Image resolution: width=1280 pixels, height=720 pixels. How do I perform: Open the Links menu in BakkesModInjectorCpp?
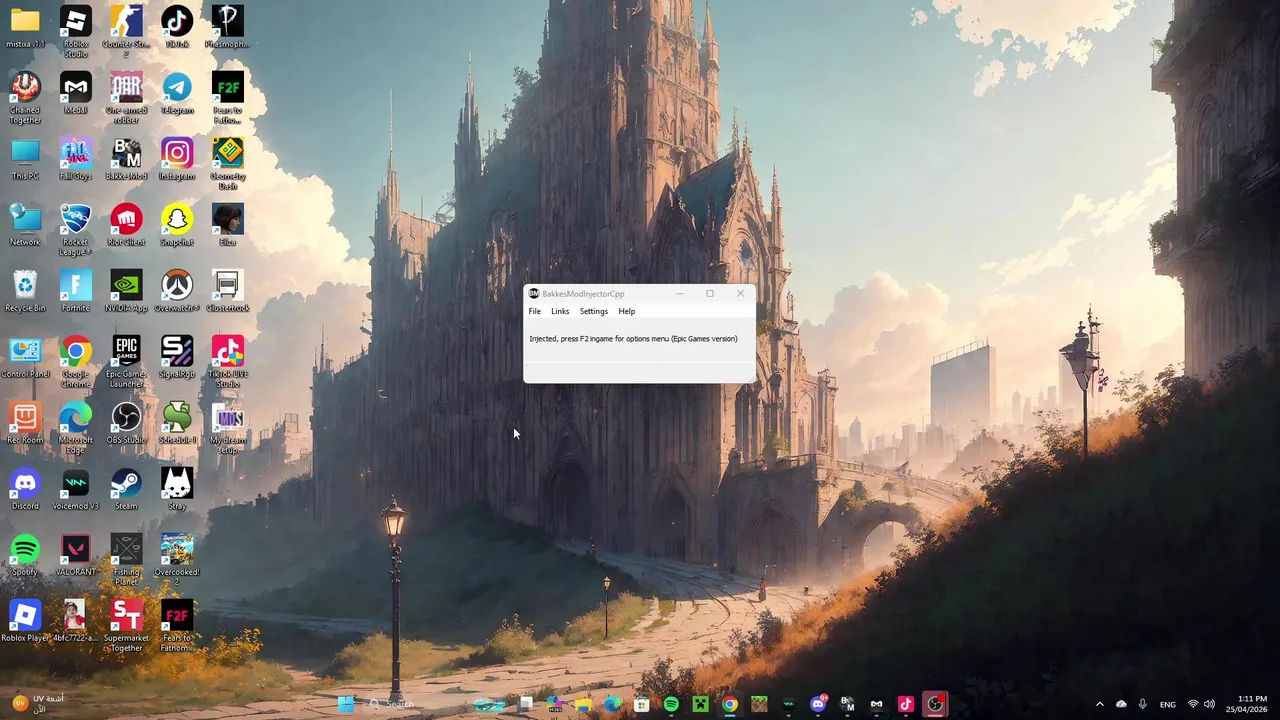(x=560, y=311)
